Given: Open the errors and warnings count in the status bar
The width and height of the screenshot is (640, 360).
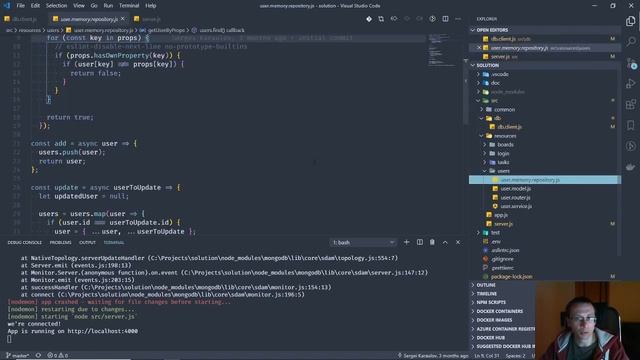Looking at the screenshot, I should (x=58, y=356).
